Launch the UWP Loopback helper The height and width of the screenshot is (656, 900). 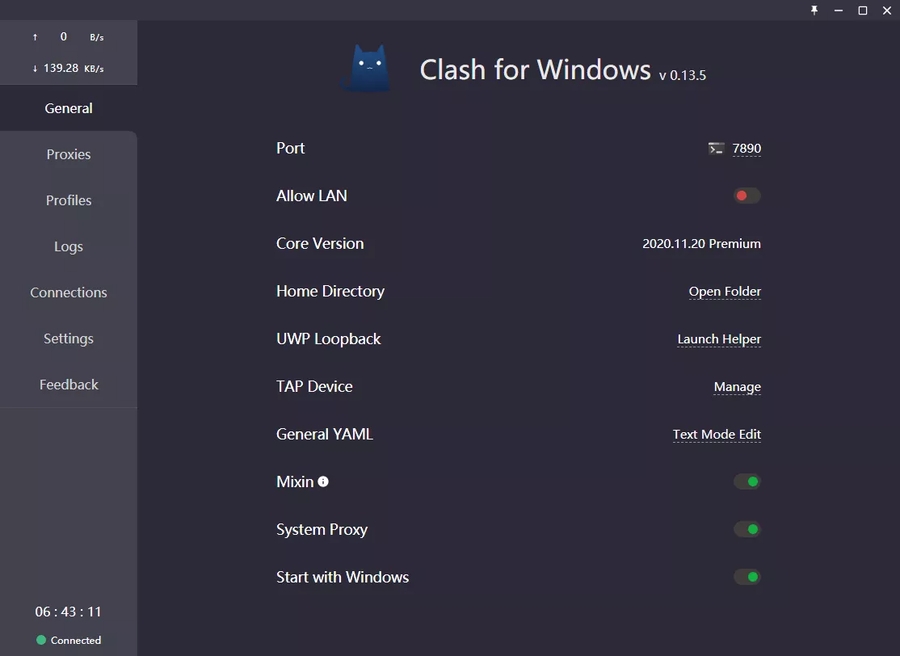coord(719,339)
